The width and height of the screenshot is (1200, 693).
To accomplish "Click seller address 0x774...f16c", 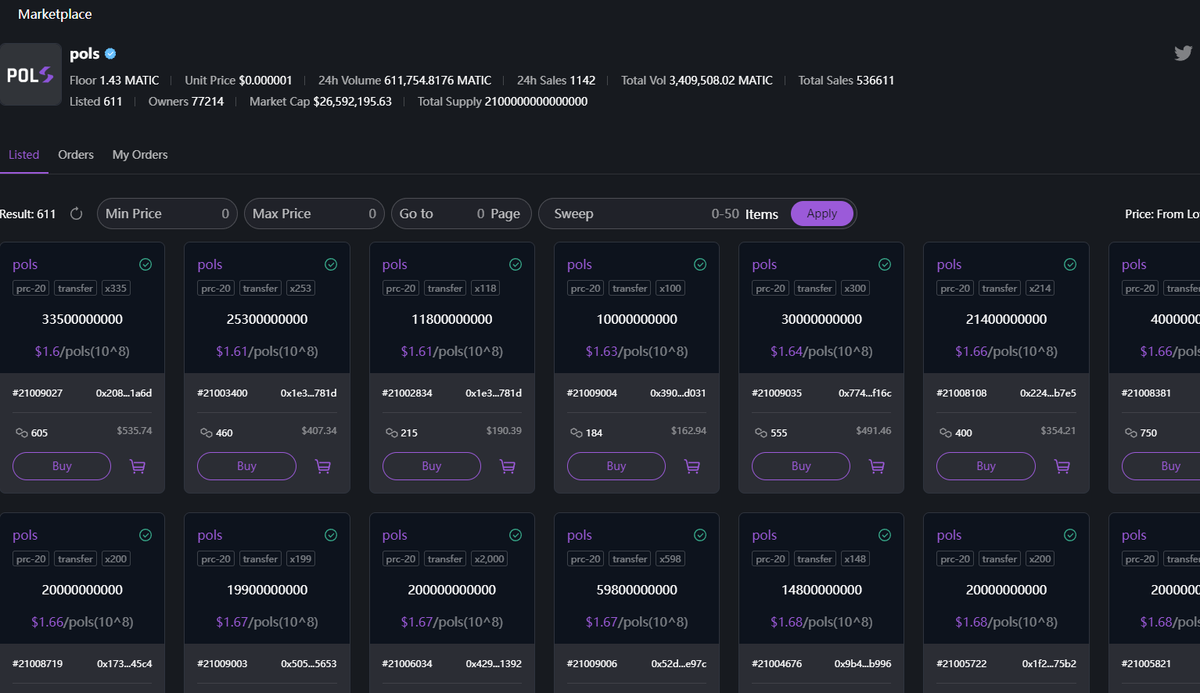I will click(863, 393).
